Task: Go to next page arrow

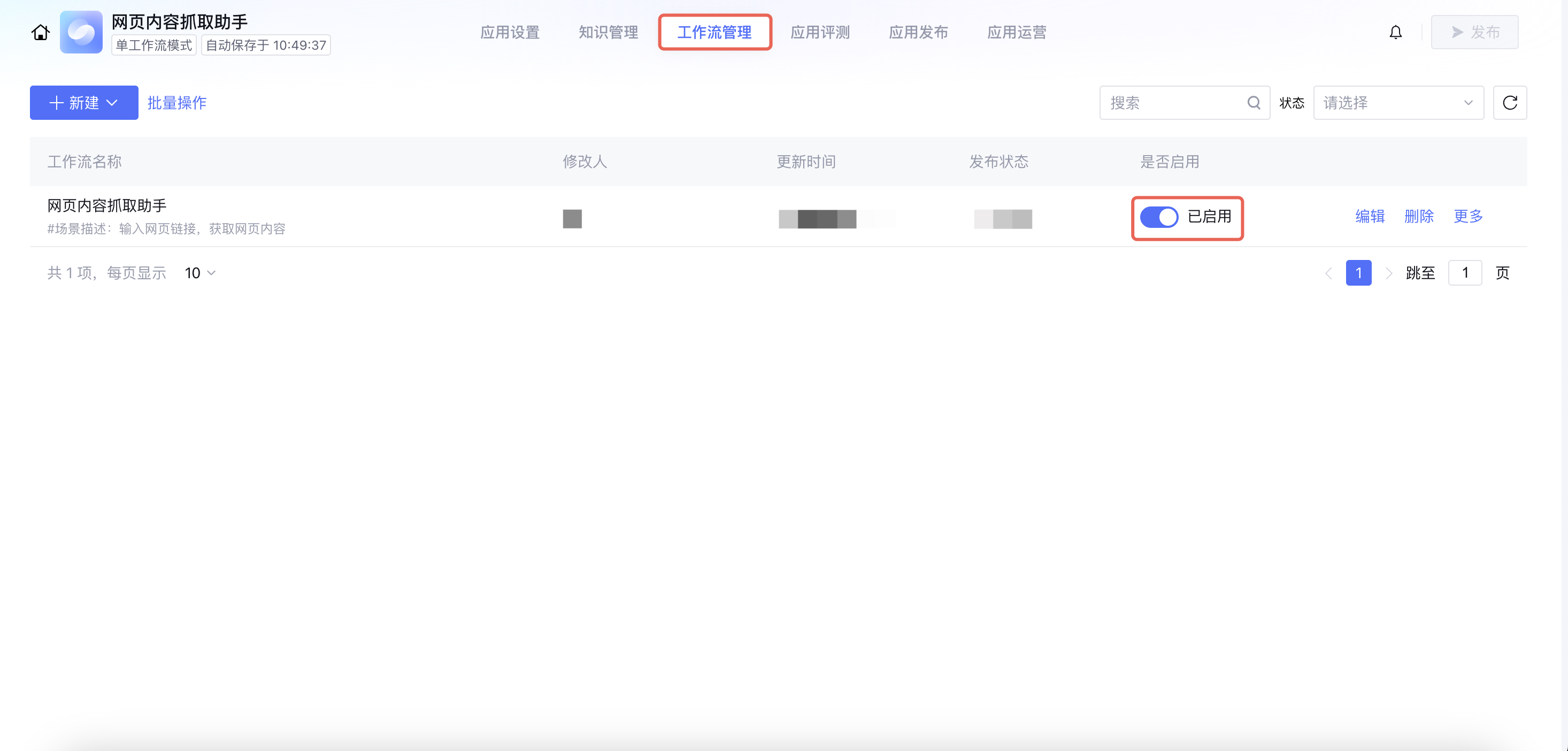Action: 1388,273
